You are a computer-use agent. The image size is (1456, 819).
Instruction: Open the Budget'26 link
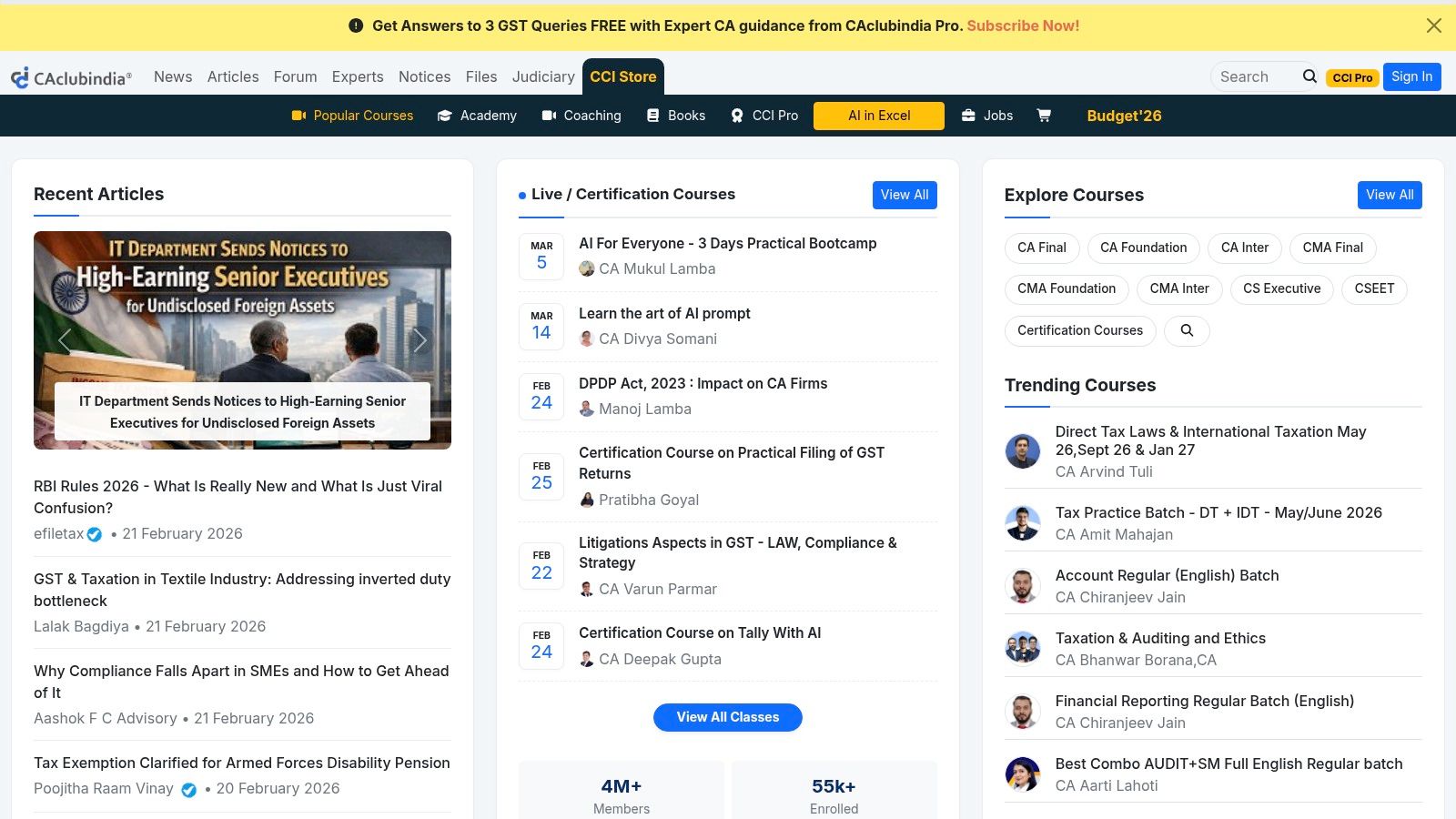[x=1124, y=116]
